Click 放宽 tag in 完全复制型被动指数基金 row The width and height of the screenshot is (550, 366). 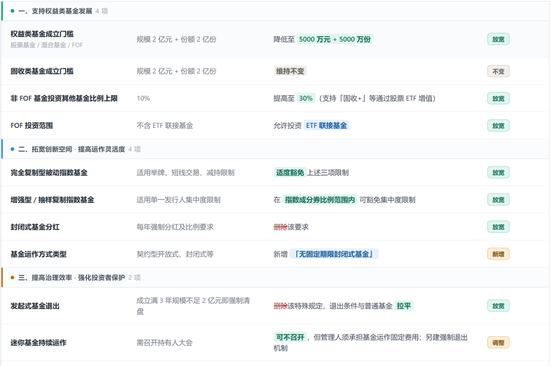coord(498,173)
